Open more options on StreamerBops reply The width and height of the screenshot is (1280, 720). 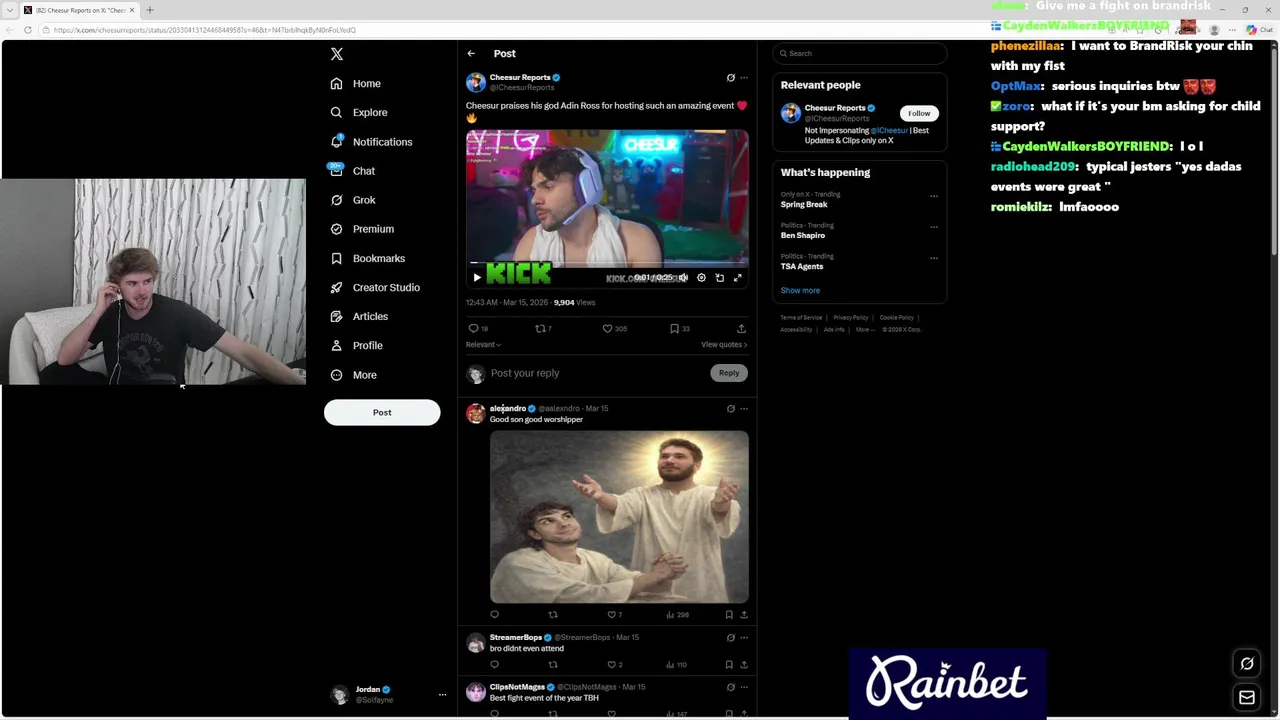[x=743, y=637]
